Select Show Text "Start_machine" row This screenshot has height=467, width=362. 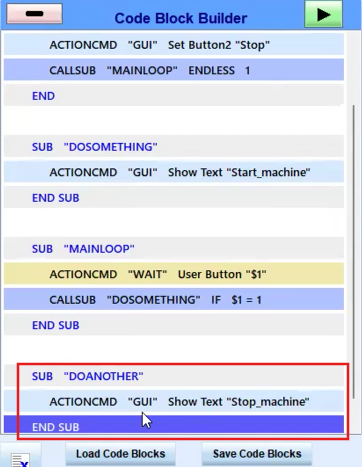[174, 172]
